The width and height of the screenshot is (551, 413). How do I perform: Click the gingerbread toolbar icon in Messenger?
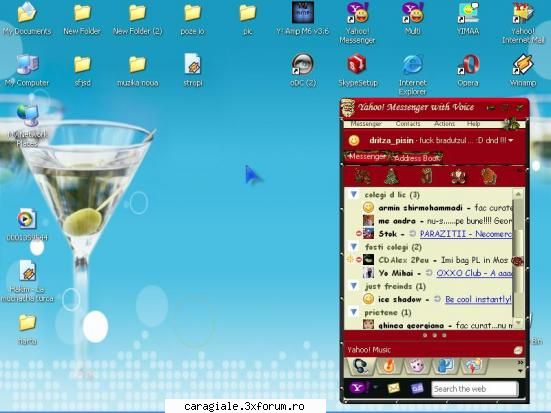click(488, 176)
